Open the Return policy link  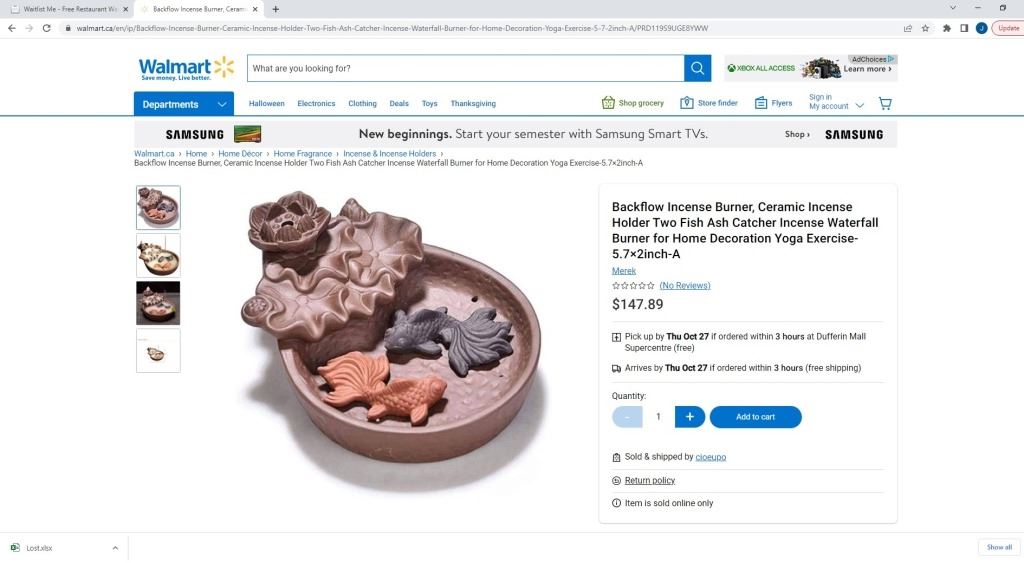tap(650, 481)
